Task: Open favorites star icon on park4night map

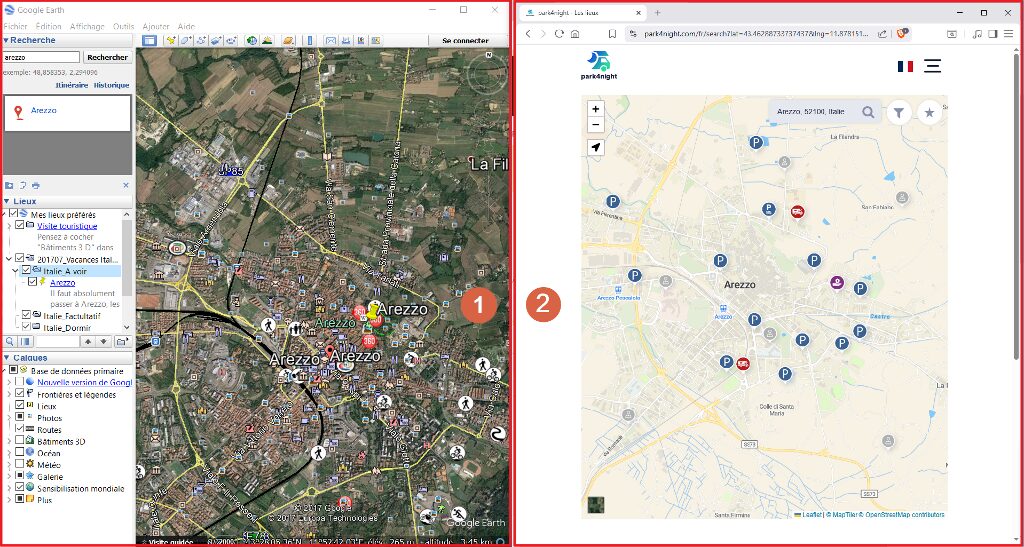Action: pos(929,113)
